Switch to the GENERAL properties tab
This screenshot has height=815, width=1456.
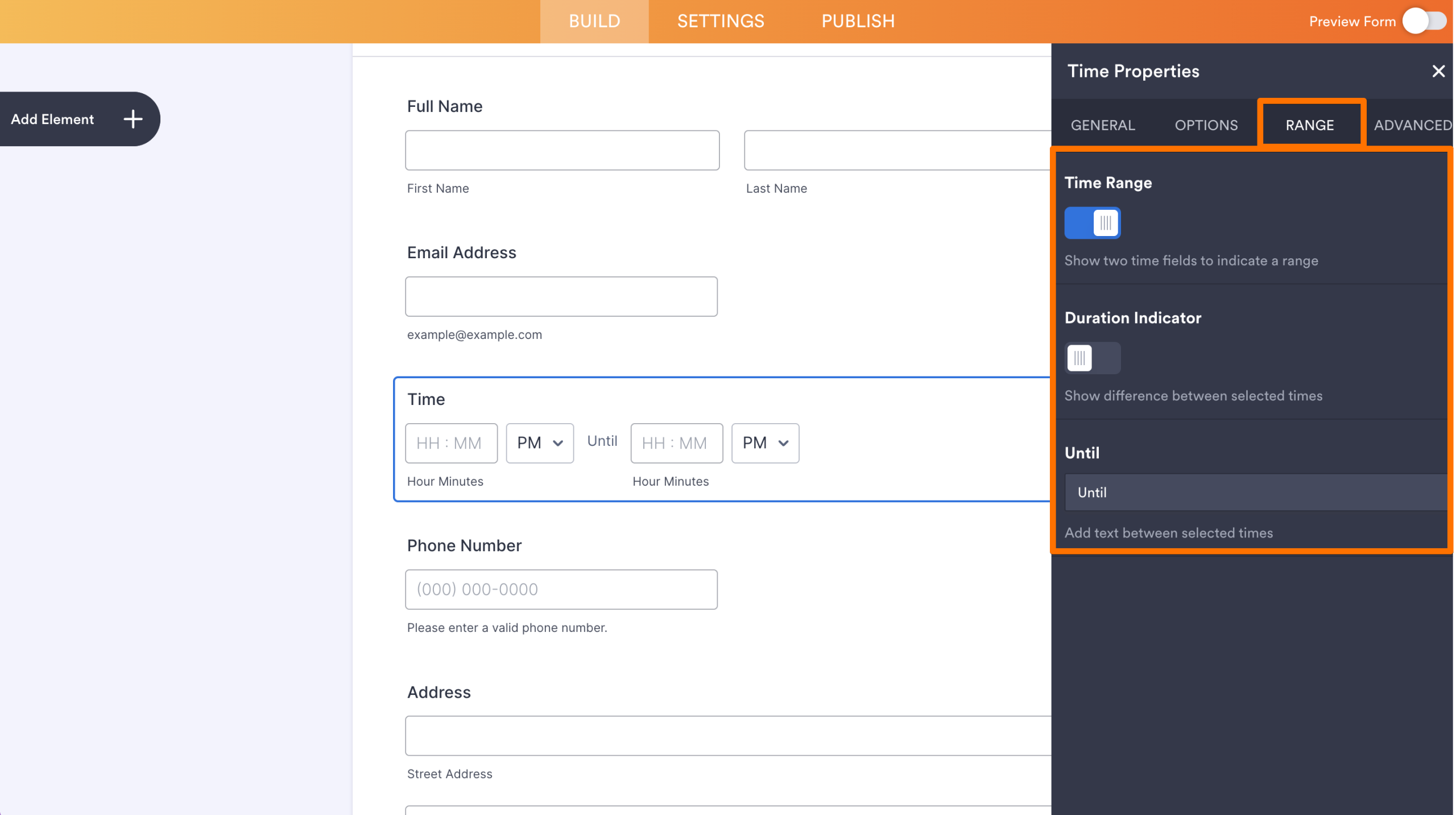[x=1102, y=125]
